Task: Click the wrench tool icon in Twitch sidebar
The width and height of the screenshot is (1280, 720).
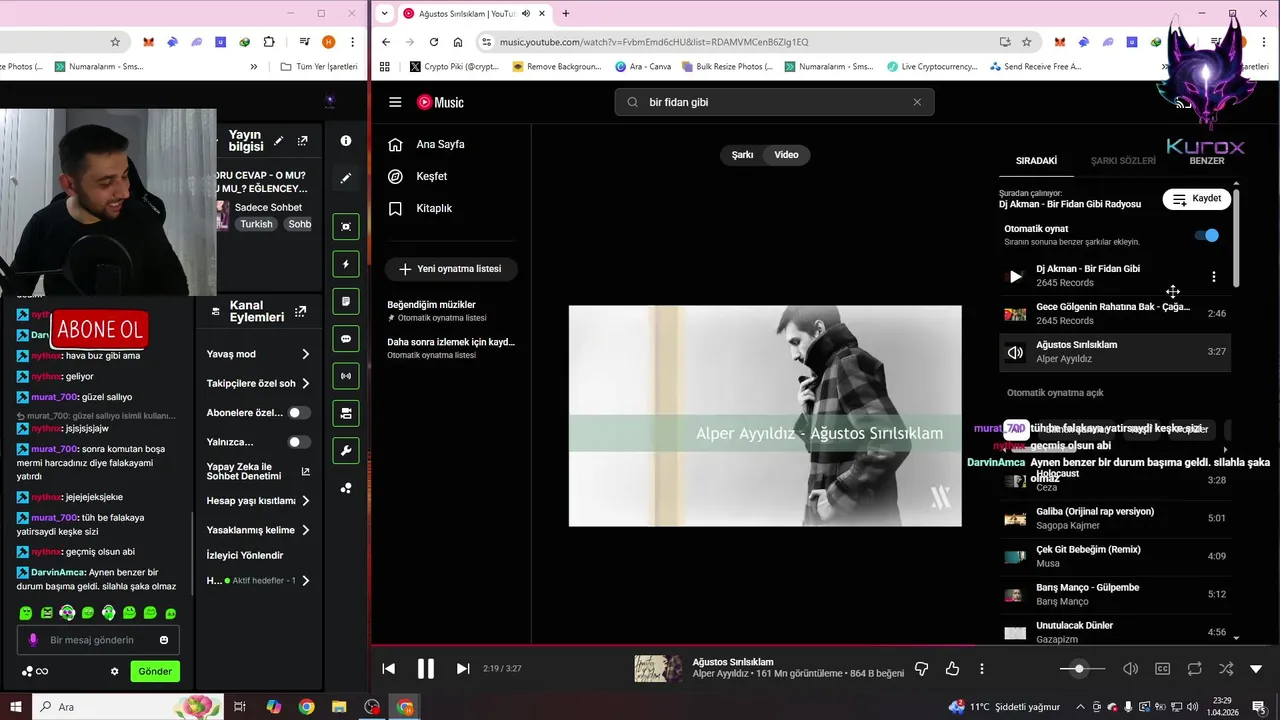Action: coord(346,450)
